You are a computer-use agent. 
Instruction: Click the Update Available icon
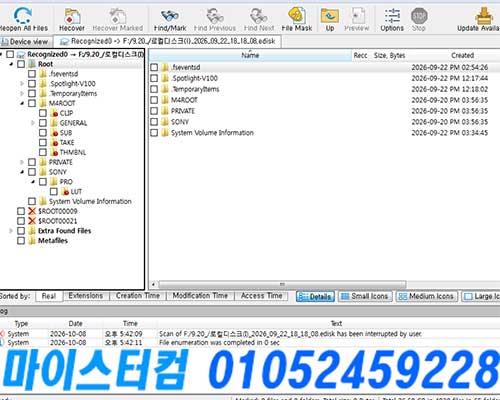coord(484,15)
